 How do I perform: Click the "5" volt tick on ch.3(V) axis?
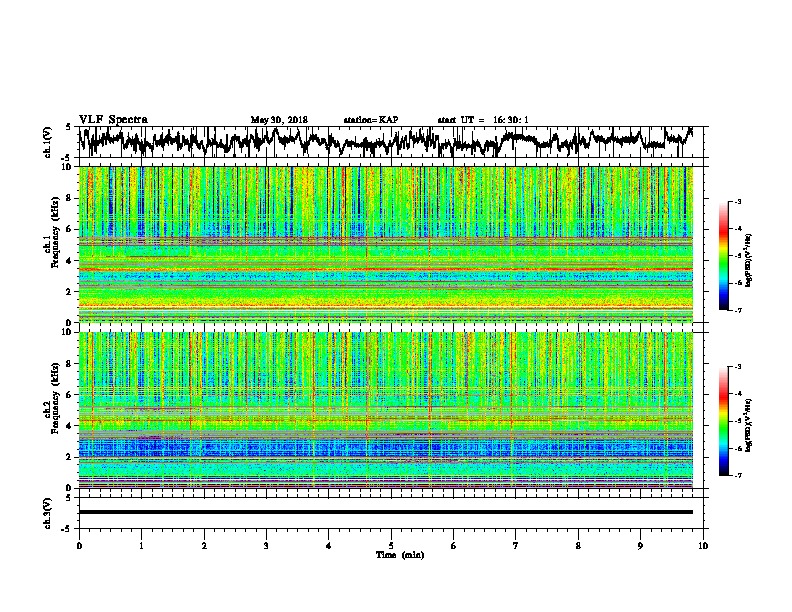coord(69,498)
